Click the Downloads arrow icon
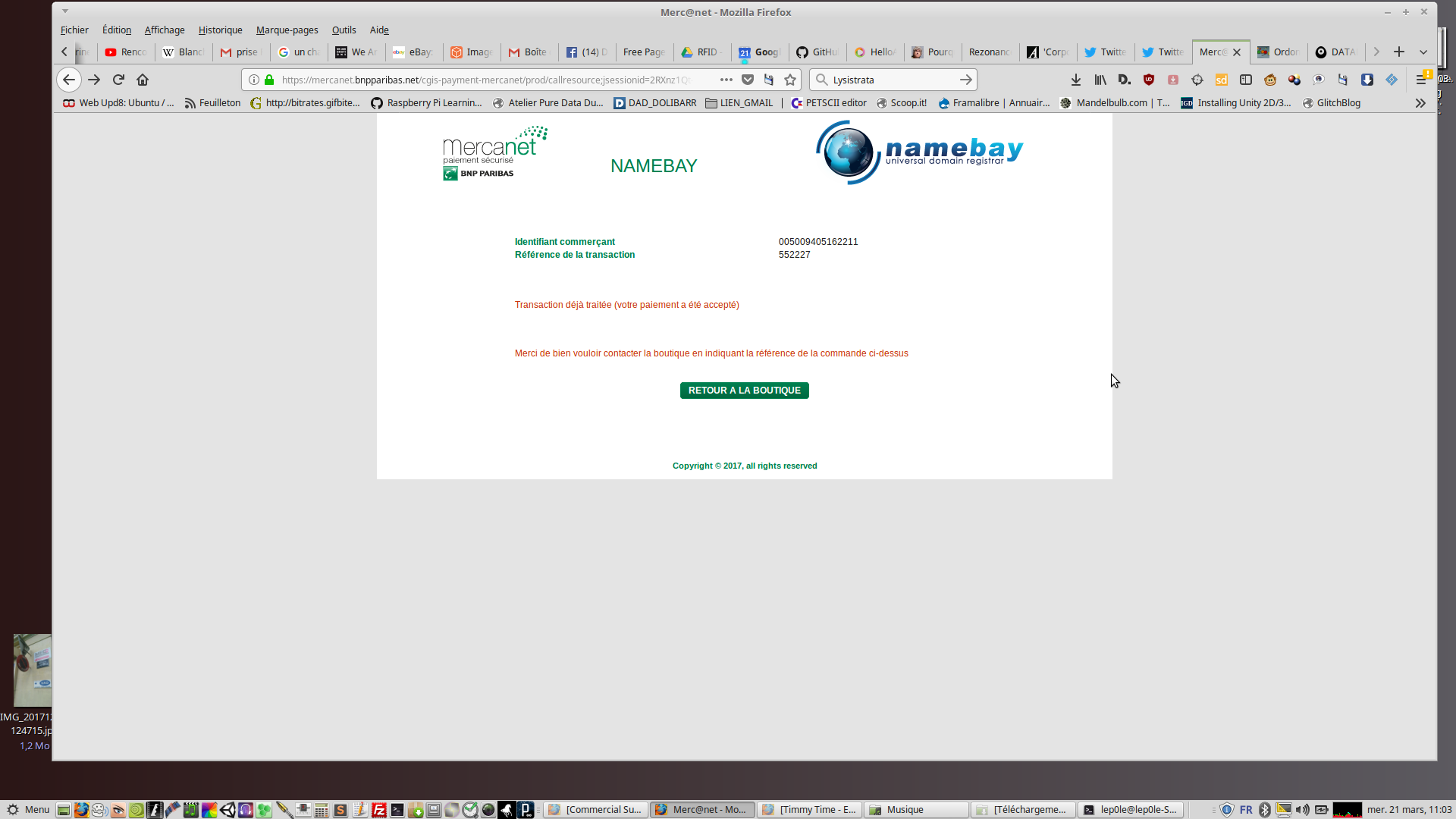Viewport: 1456px width, 819px height. tap(1075, 80)
